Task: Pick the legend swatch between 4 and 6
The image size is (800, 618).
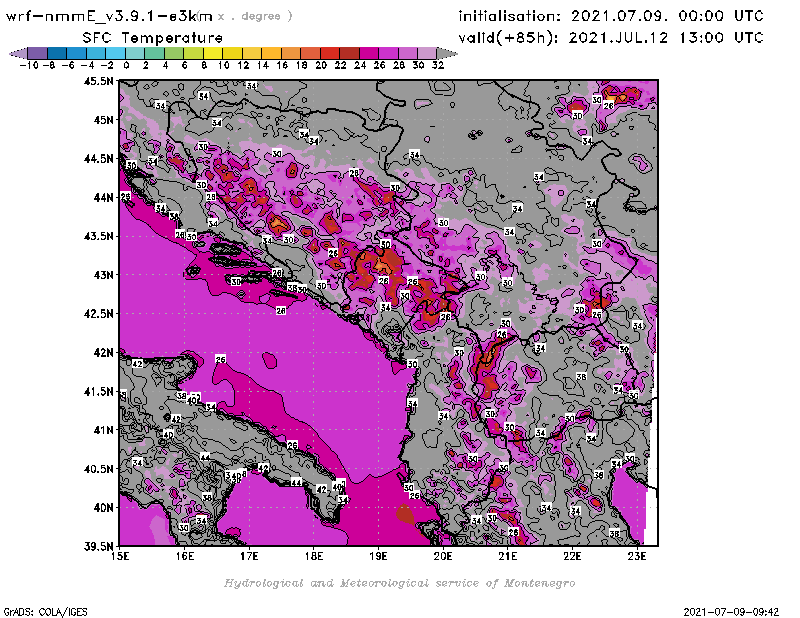Action: [x=173, y=53]
